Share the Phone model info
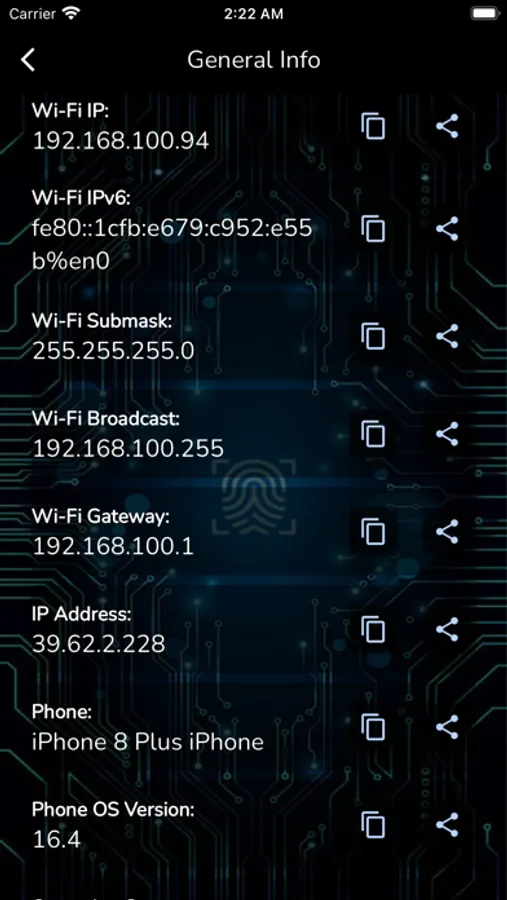The width and height of the screenshot is (507, 900). coord(447,727)
